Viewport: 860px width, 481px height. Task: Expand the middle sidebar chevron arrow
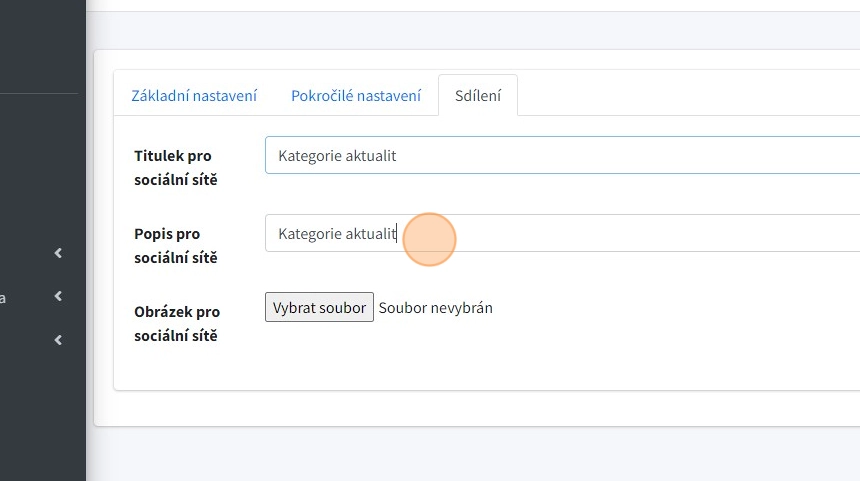(x=58, y=296)
